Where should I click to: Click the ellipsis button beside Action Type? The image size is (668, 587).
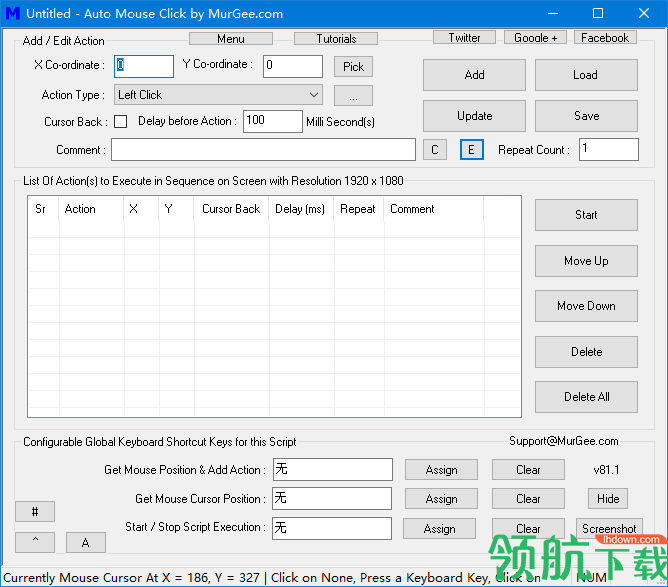(353, 95)
